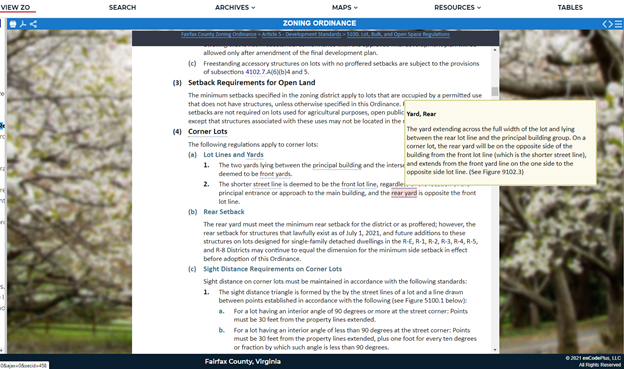This screenshot has height=369, width=624.
Task: Click the principal building definition term
Action: [x=337, y=165]
